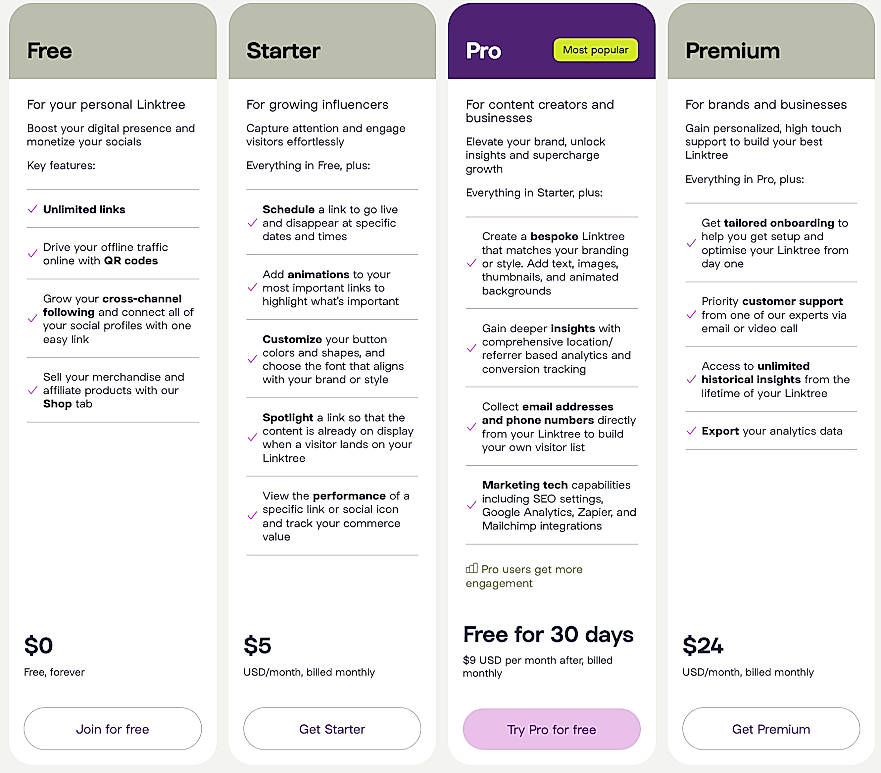Select the checkmark next to Spotlight feature
The width and height of the screenshot is (881, 773).
point(253,438)
